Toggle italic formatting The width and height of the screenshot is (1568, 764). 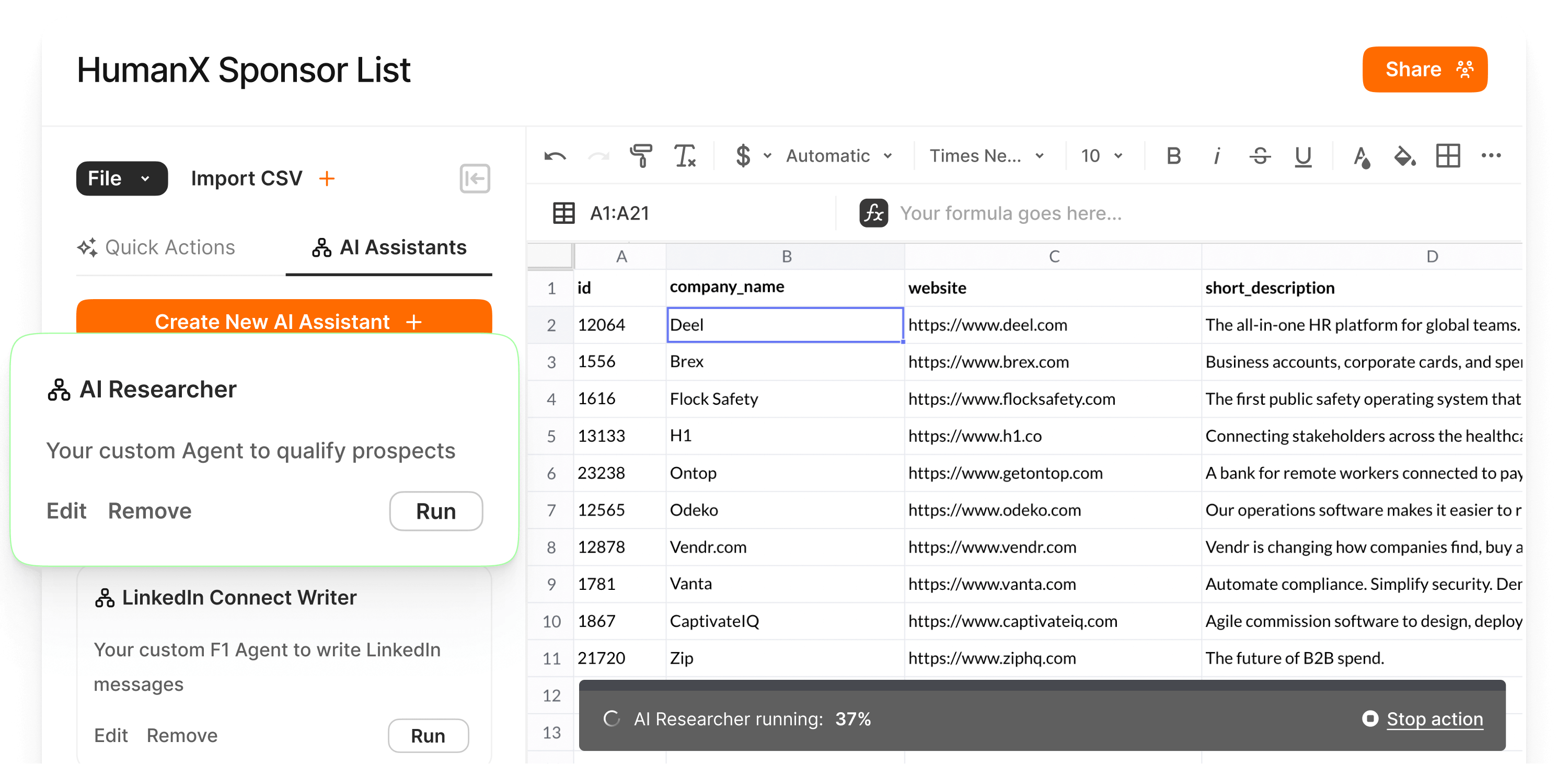tap(1216, 156)
